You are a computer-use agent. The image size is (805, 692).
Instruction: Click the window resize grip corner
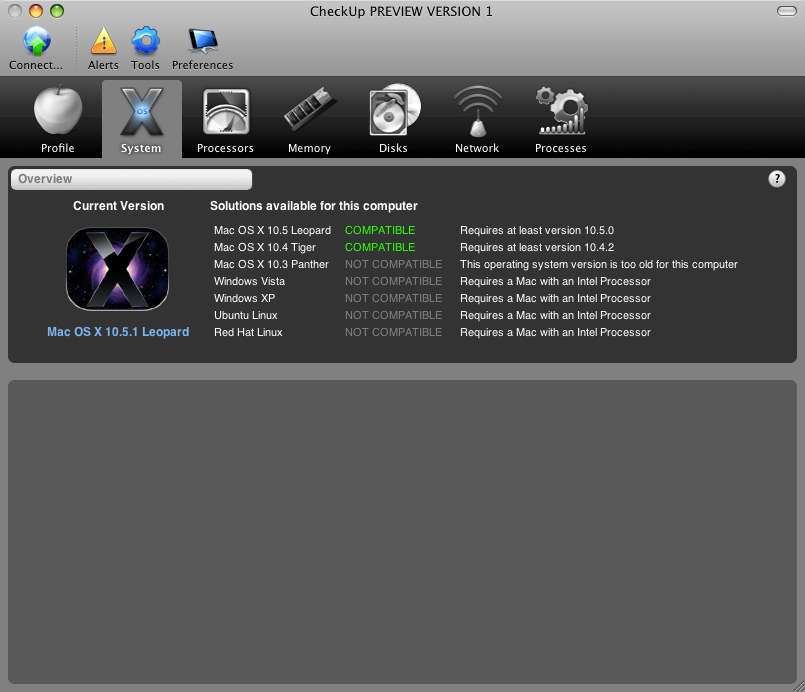click(798, 686)
